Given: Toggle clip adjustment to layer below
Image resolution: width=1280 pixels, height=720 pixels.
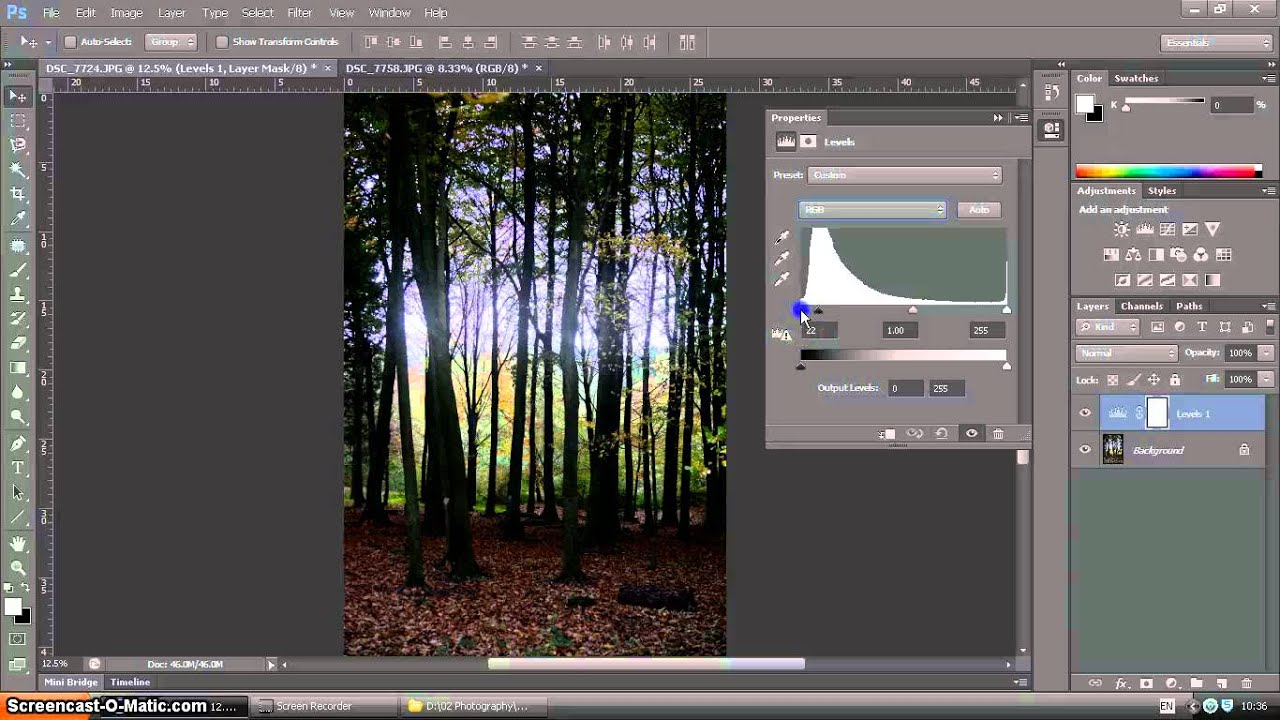Looking at the screenshot, I should (x=887, y=434).
